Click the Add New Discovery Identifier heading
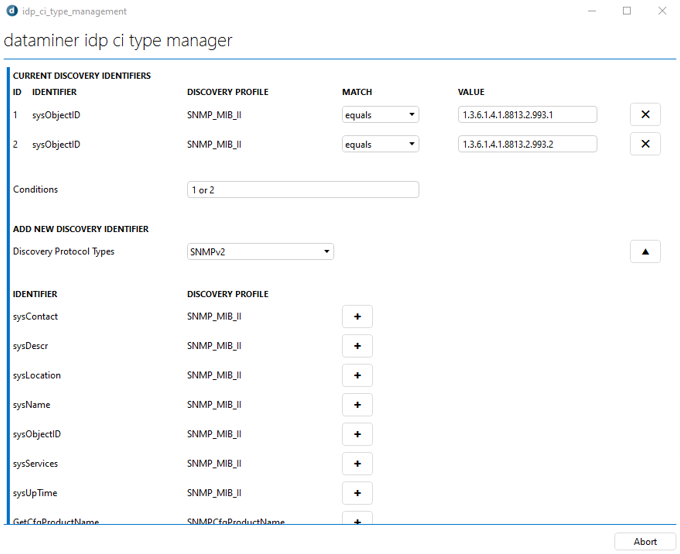 pyautogui.click(x=81, y=229)
